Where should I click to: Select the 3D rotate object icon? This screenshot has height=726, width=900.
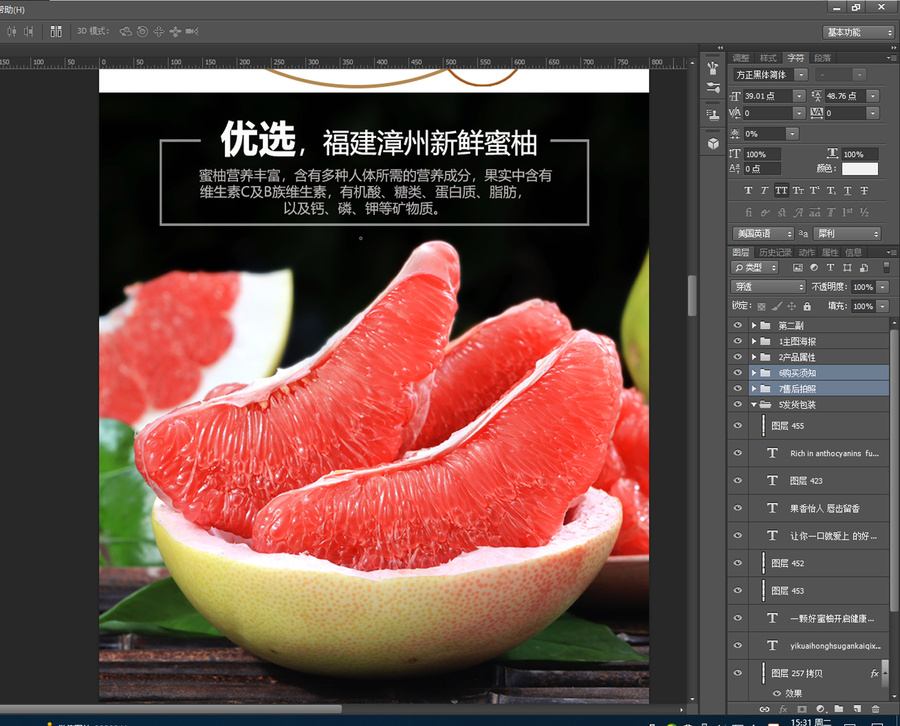pos(125,32)
